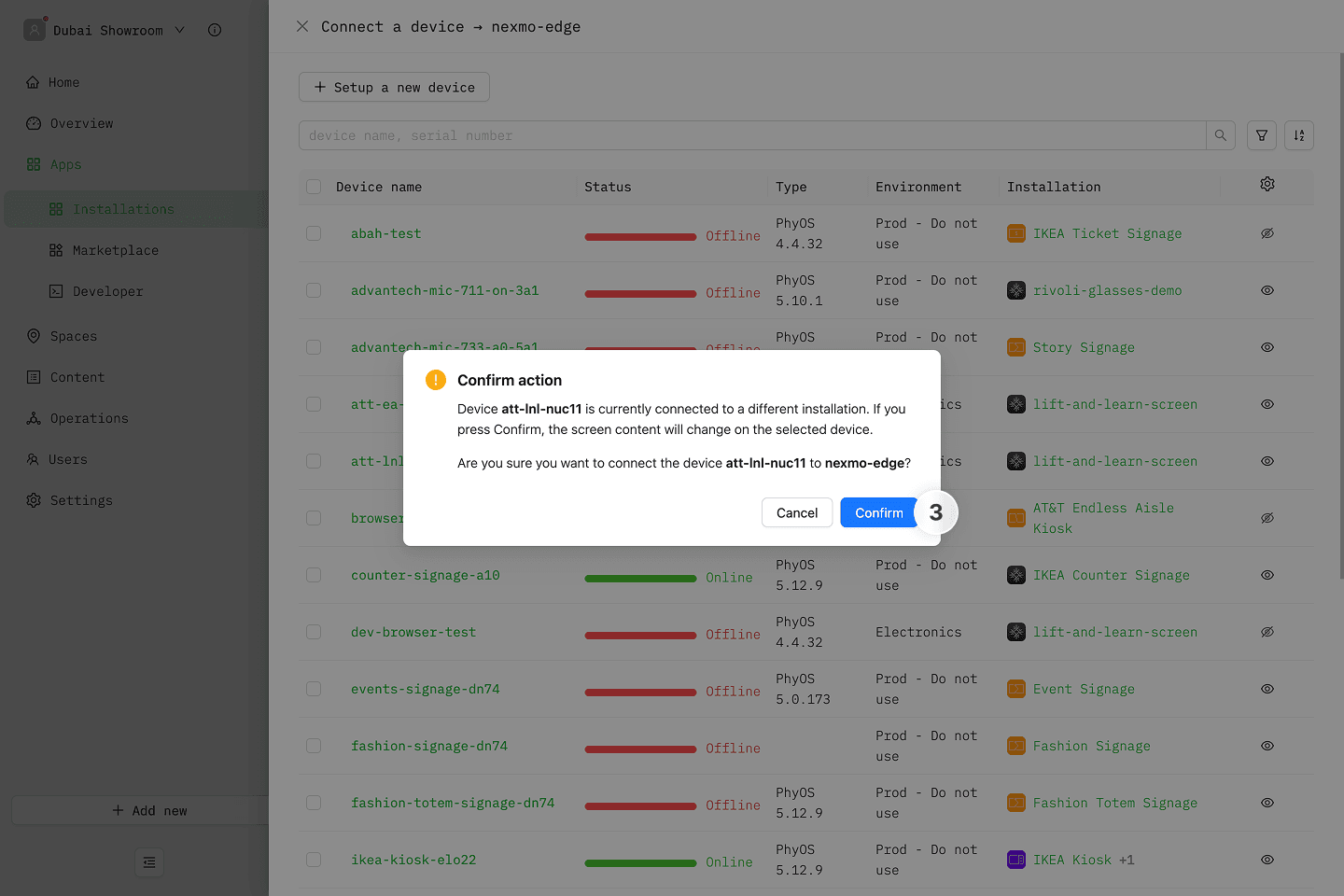The width and height of the screenshot is (1344, 896).
Task: Click the search magnifier icon
Action: point(1221,135)
